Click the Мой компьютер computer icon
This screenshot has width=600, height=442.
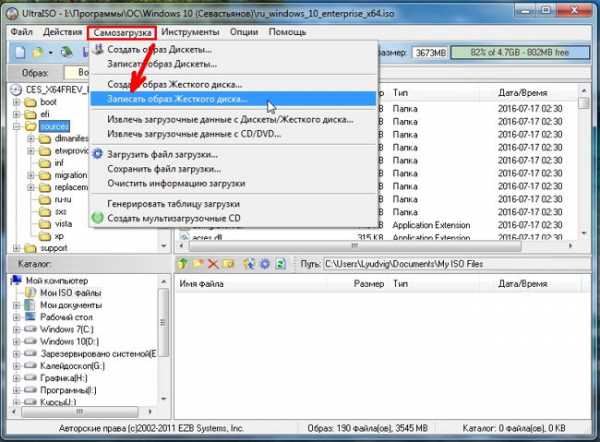coord(16,280)
